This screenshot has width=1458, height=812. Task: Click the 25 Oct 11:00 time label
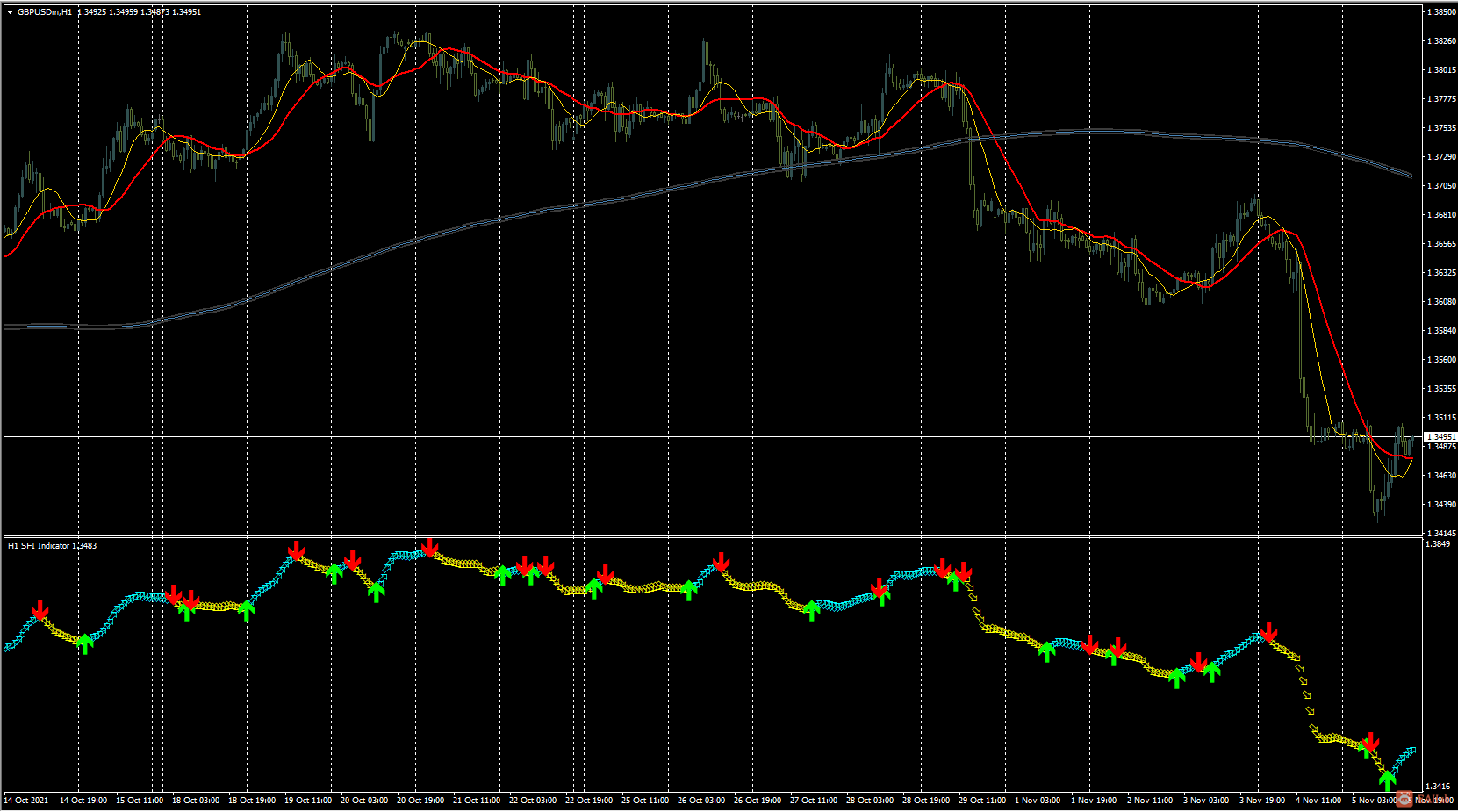(x=645, y=801)
